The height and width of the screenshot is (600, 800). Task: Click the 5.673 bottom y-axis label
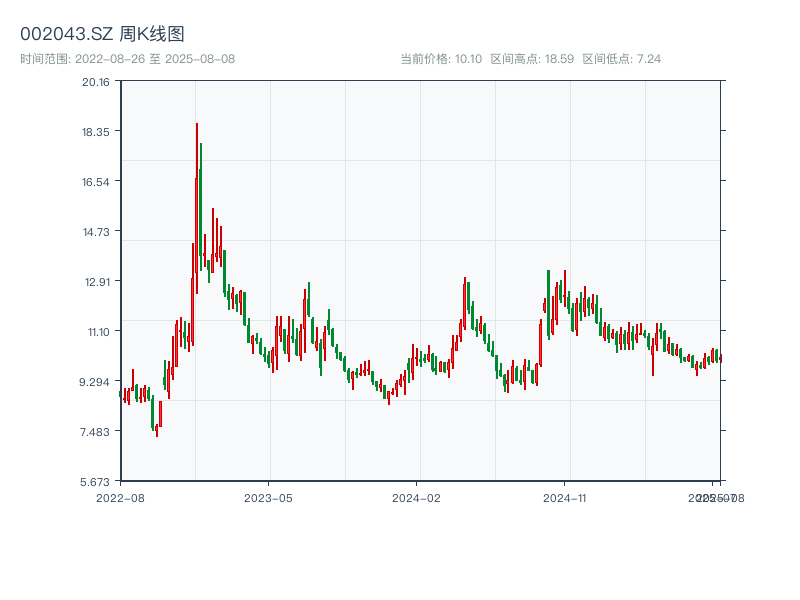(96, 481)
